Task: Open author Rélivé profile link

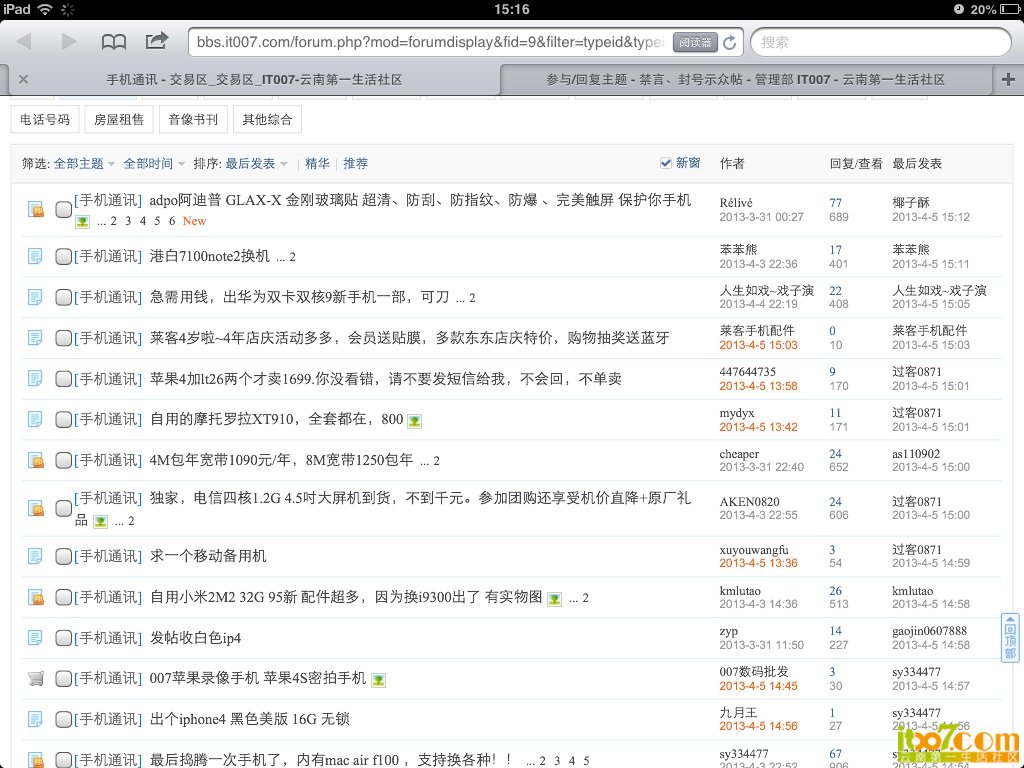Action: pos(736,202)
